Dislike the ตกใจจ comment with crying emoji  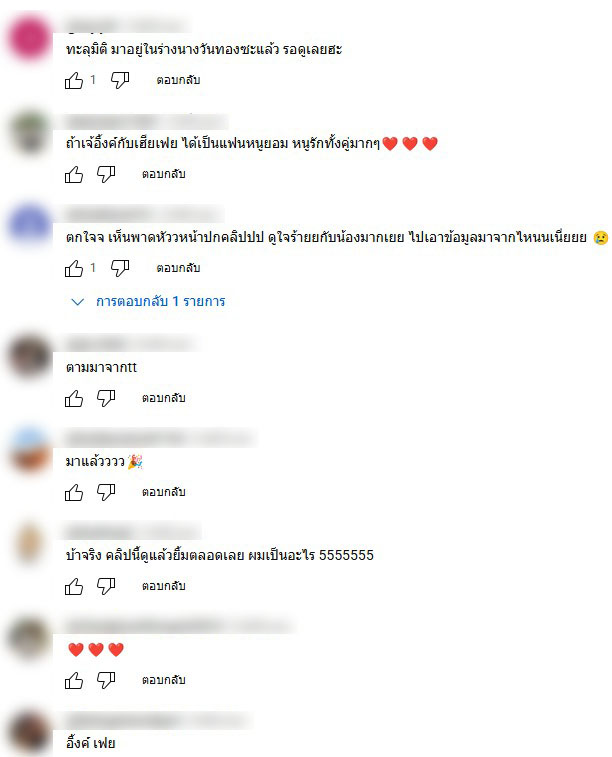pyautogui.click(x=120, y=268)
